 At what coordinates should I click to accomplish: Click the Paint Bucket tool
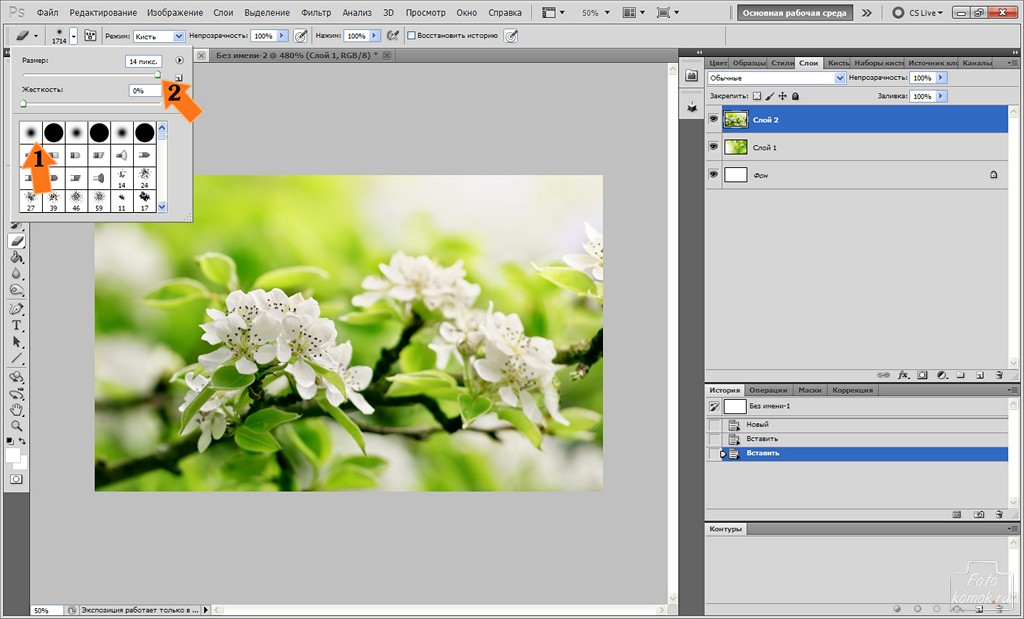(17, 257)
